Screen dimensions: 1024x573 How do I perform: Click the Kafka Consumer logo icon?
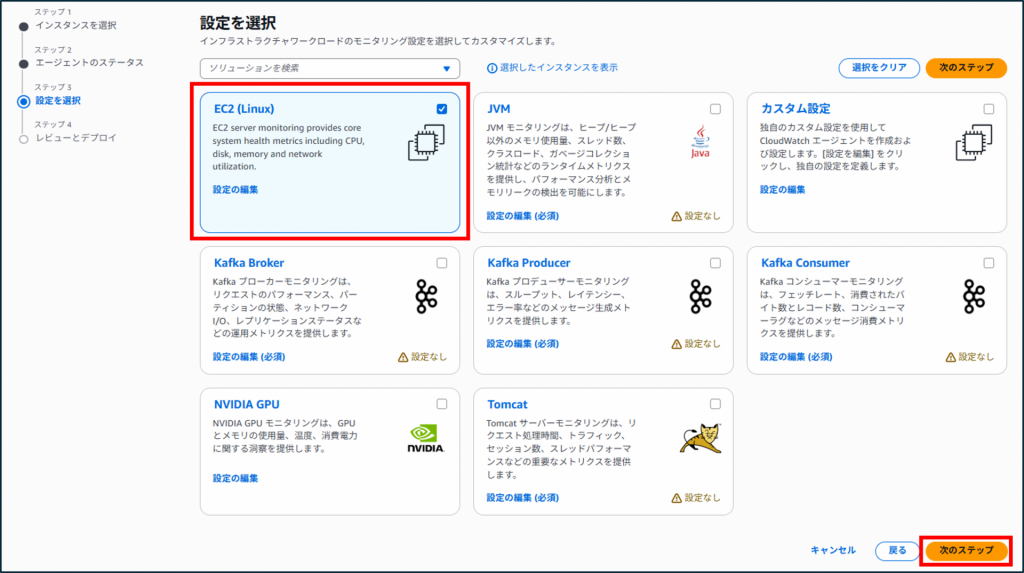pyautogui.click(x=973, y=297)
